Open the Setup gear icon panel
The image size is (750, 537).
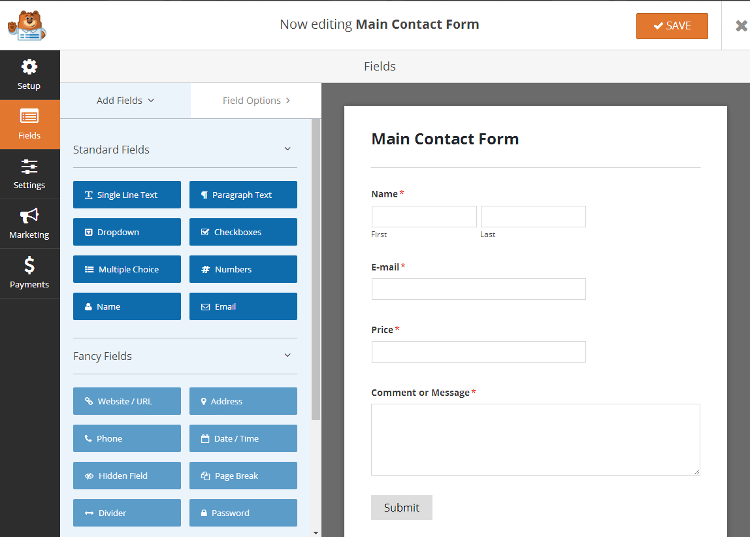29,75
